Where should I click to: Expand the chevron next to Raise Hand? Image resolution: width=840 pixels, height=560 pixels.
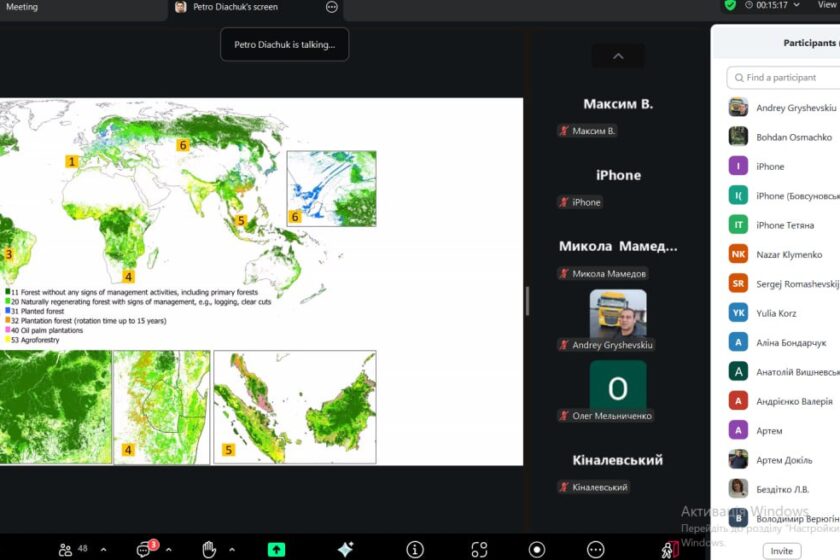point(232,549)
